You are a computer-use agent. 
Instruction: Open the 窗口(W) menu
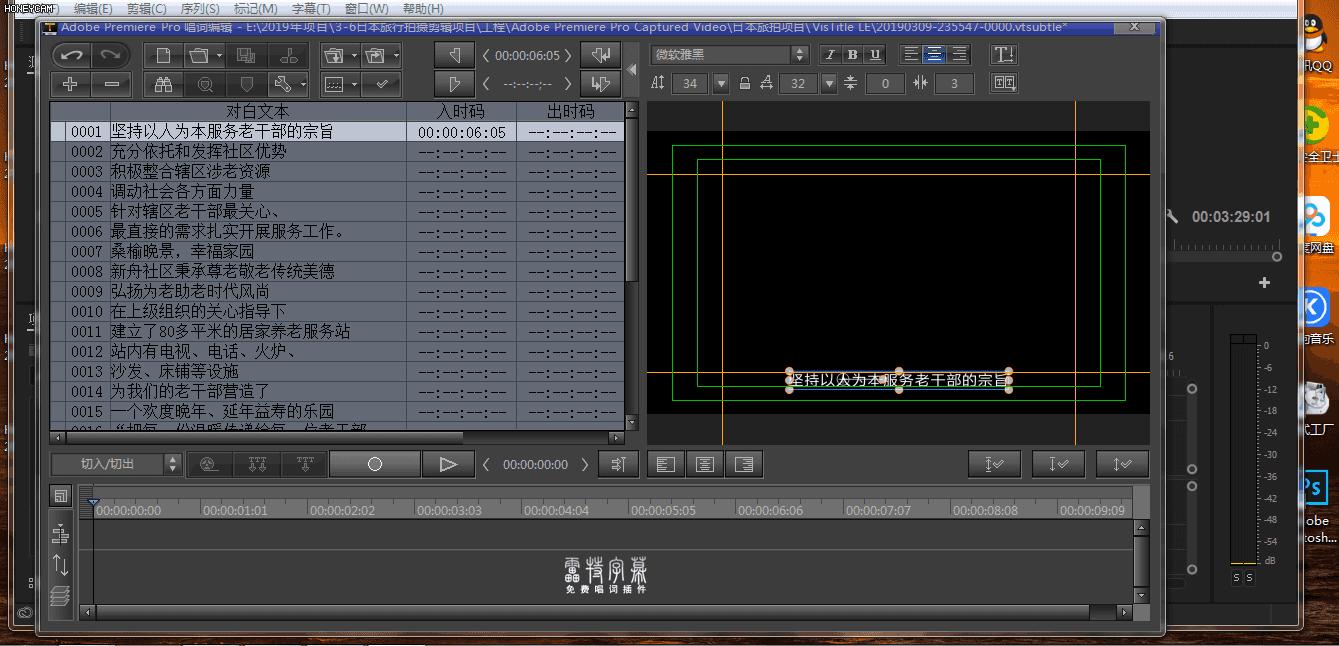coord(366,9)
